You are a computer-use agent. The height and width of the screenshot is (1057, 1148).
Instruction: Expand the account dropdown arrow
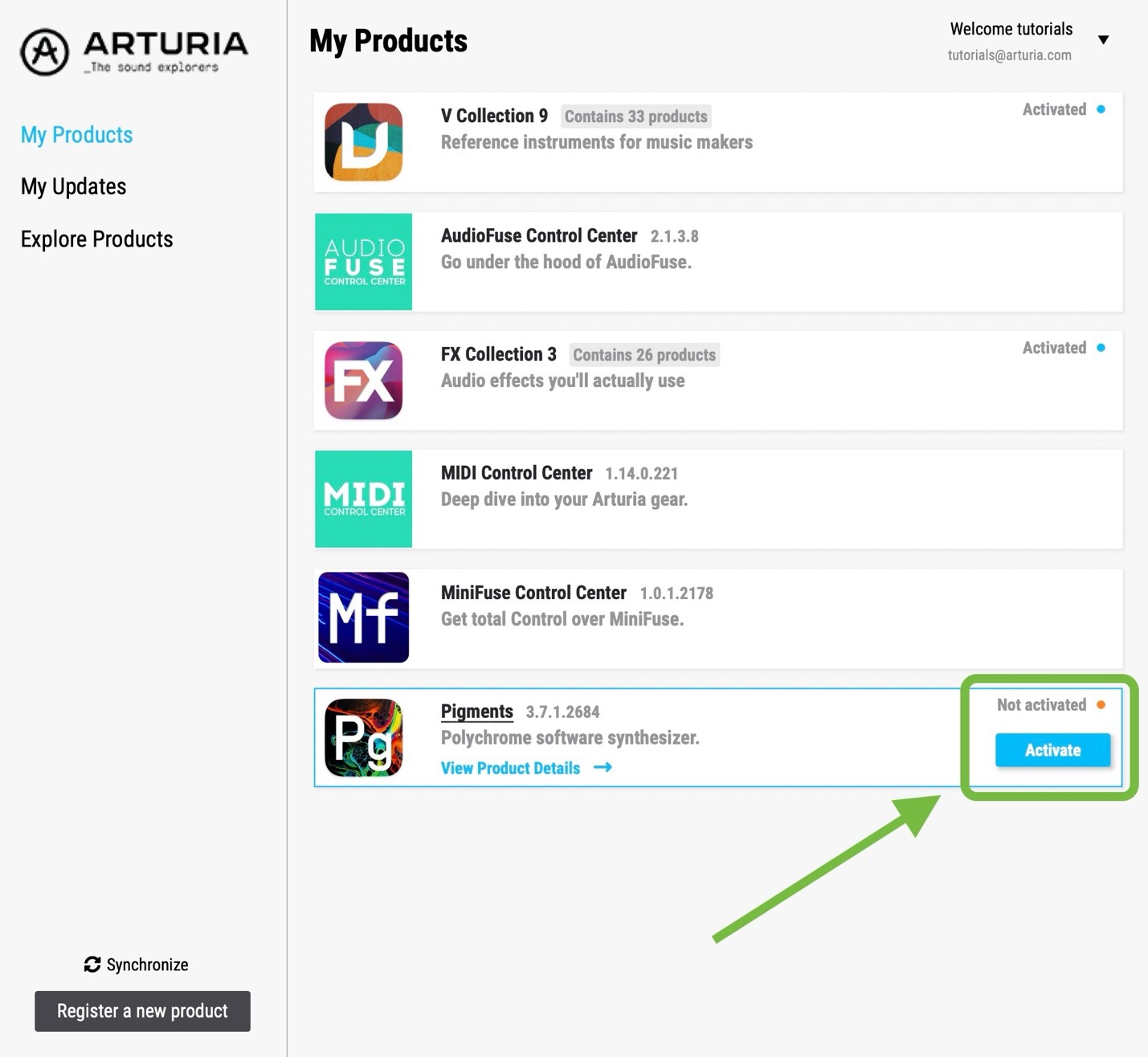1103,40
